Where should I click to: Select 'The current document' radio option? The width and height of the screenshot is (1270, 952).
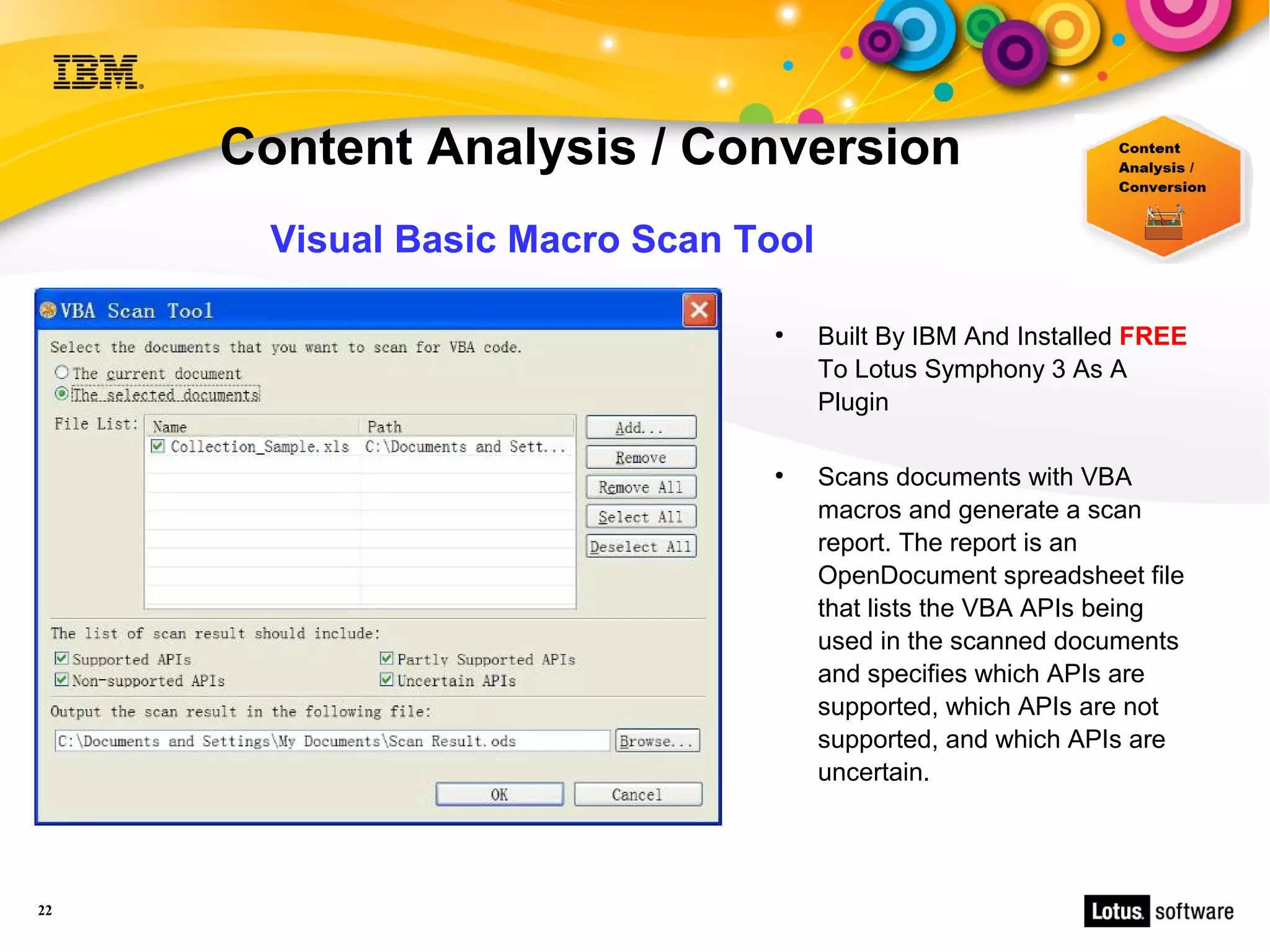[x=62, y=373]
